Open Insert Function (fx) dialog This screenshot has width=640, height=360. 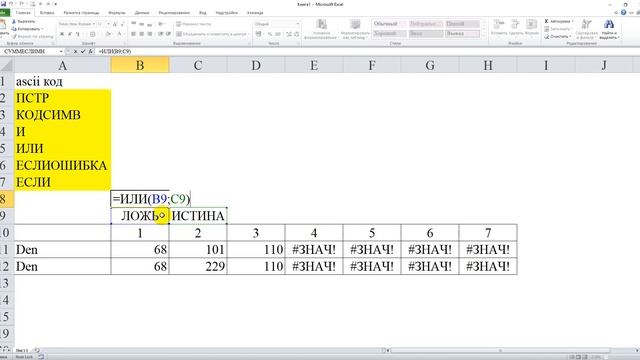click(90, 51)
